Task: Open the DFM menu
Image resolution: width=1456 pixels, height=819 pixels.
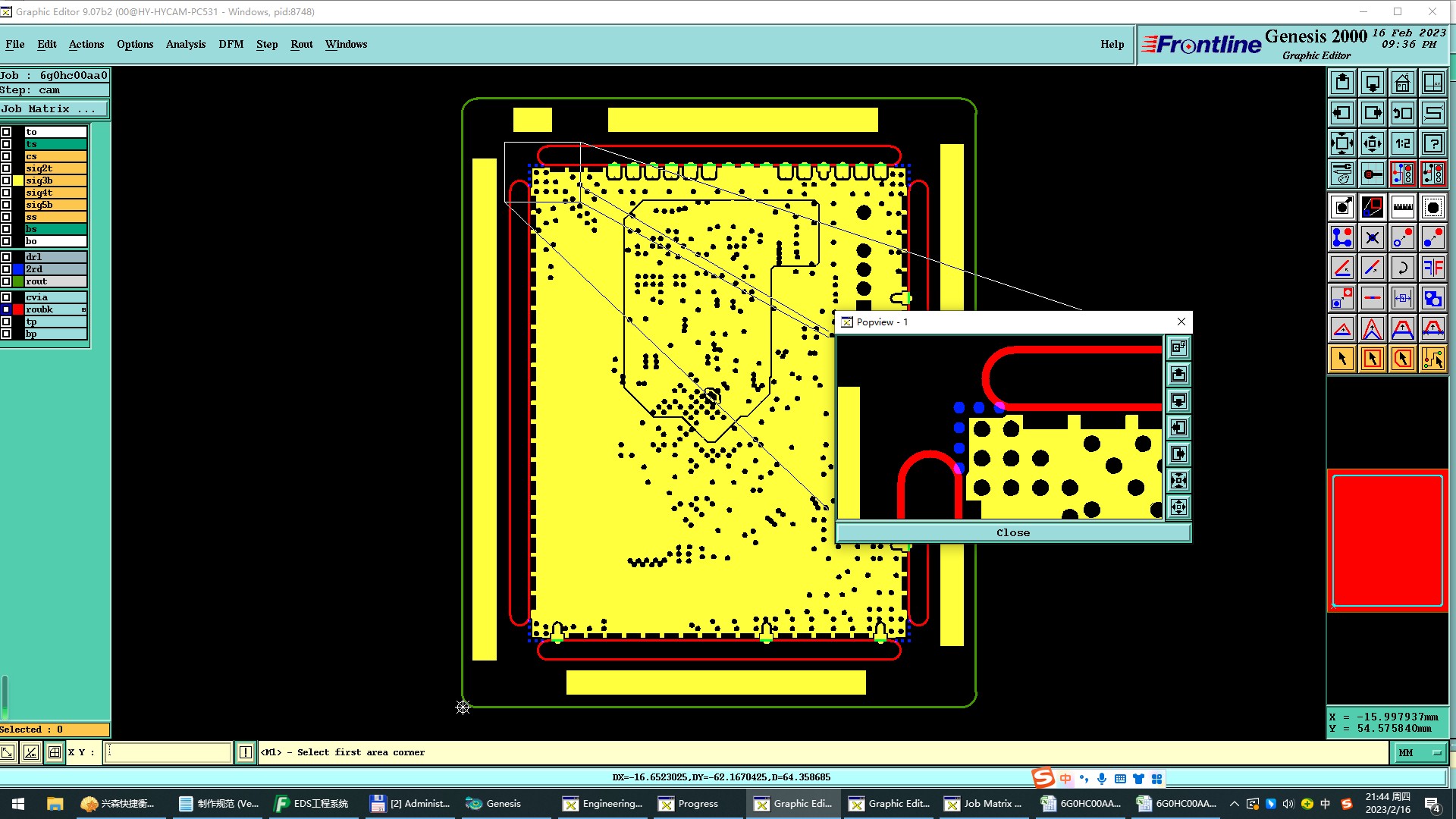Action: coord(231,44)
